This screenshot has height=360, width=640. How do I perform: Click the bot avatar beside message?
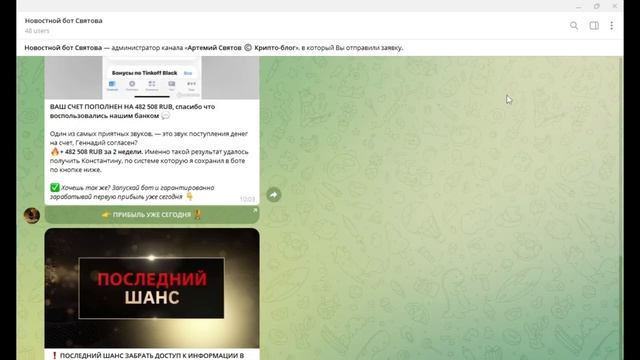click(32, 215)
